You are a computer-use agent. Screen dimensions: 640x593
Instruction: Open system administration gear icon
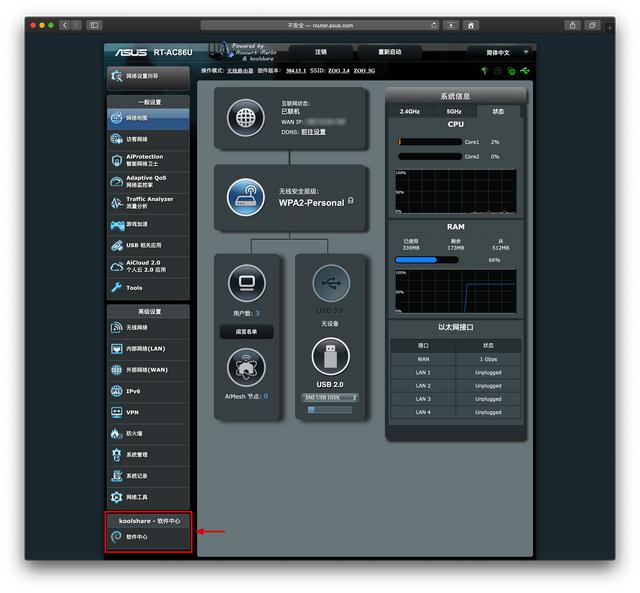click(x=116, y=455)
